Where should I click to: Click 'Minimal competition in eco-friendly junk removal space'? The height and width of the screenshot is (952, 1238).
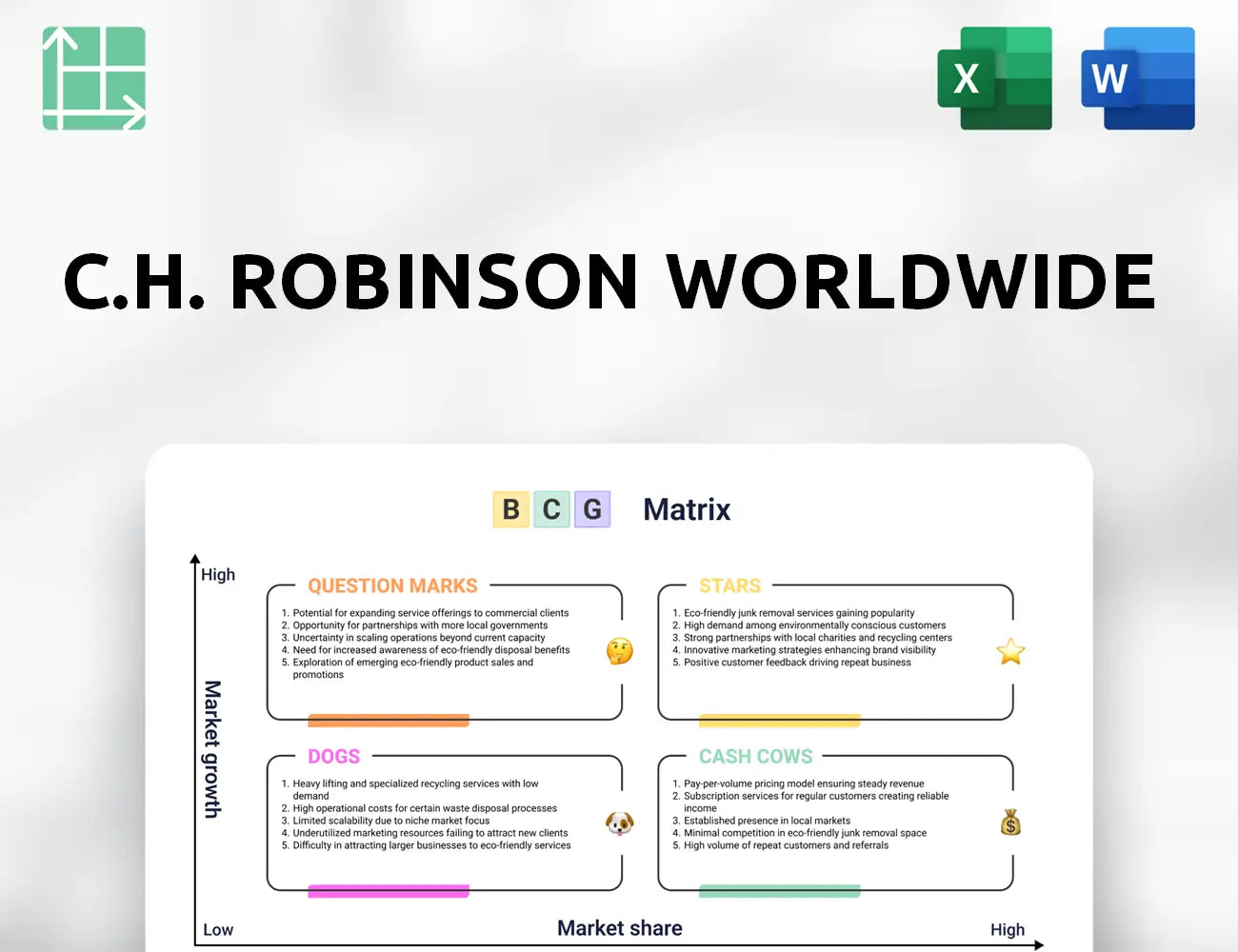tap(805, 833)
